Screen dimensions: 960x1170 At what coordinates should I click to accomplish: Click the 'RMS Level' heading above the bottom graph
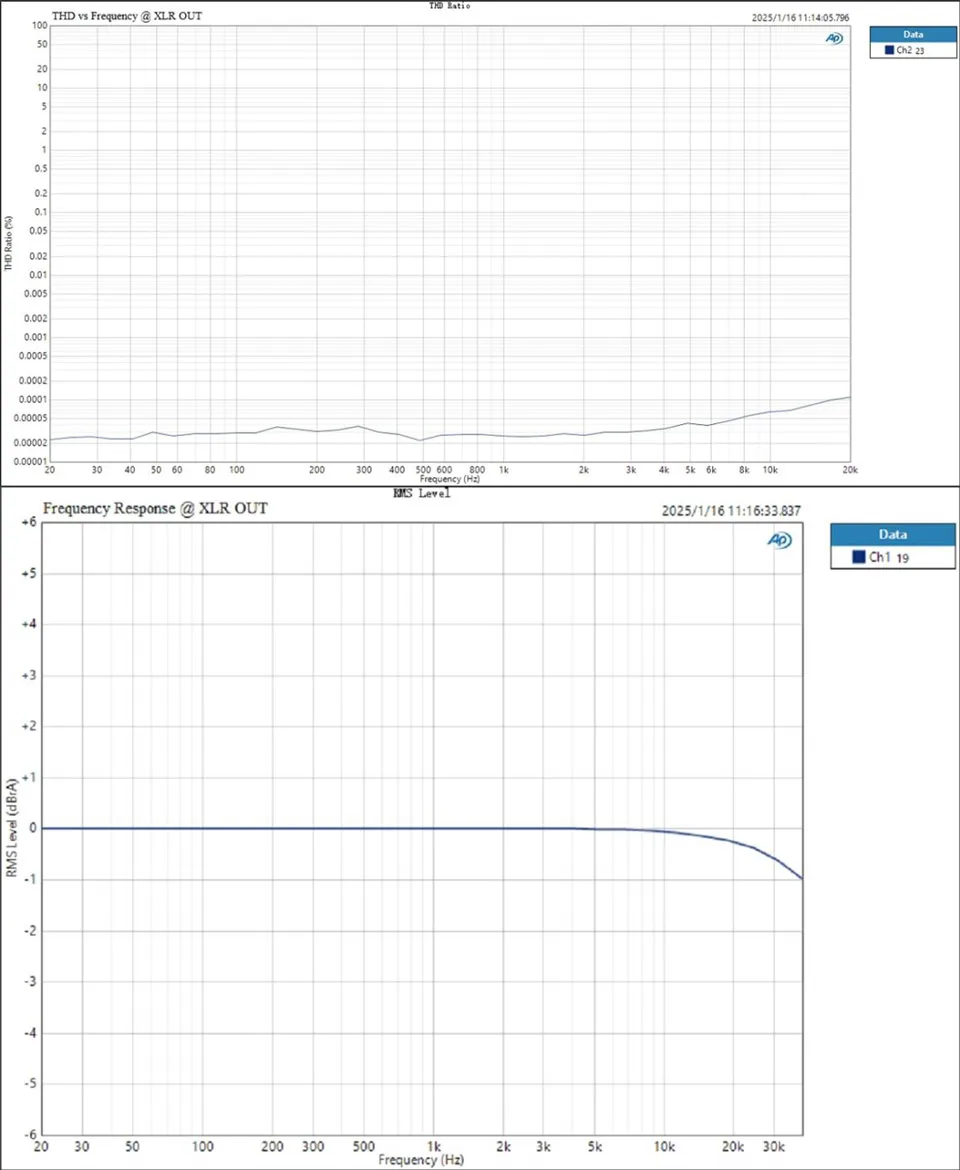[x=421, y=493]
